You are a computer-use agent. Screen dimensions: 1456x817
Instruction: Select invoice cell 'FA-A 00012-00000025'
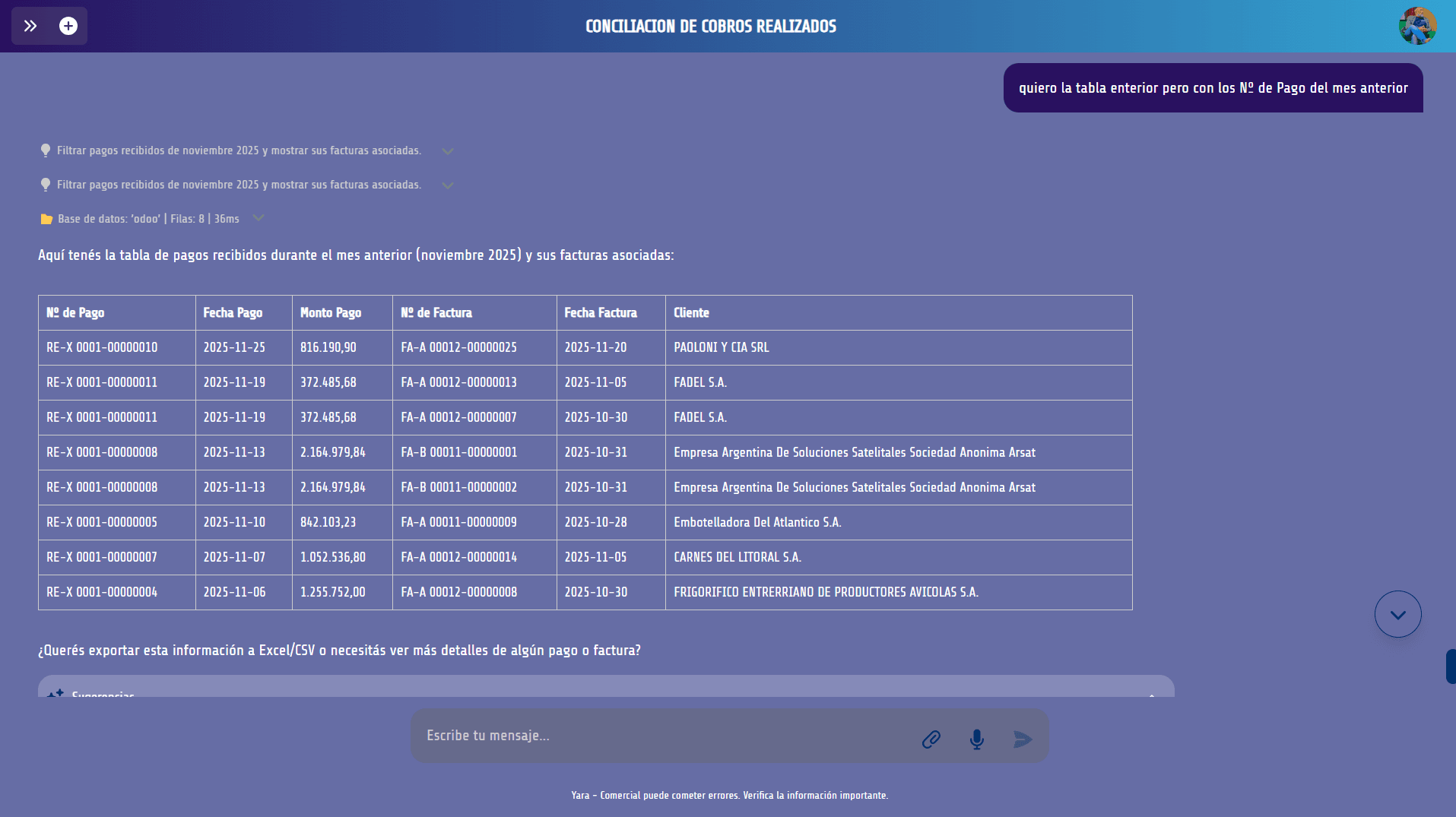coord(474,348)
